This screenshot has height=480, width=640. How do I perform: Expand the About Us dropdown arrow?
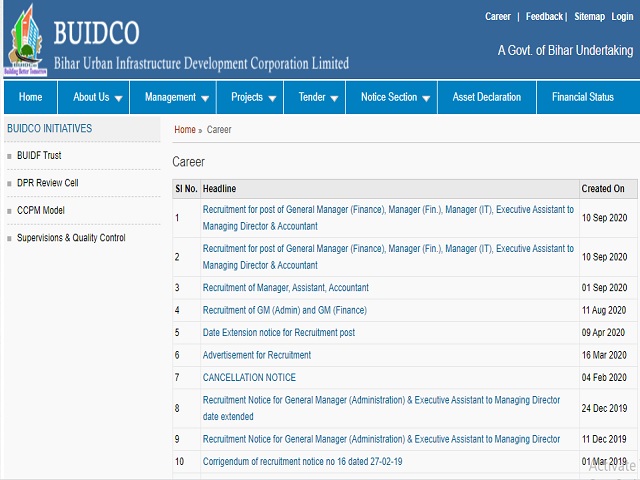click(x=119, y=98)
